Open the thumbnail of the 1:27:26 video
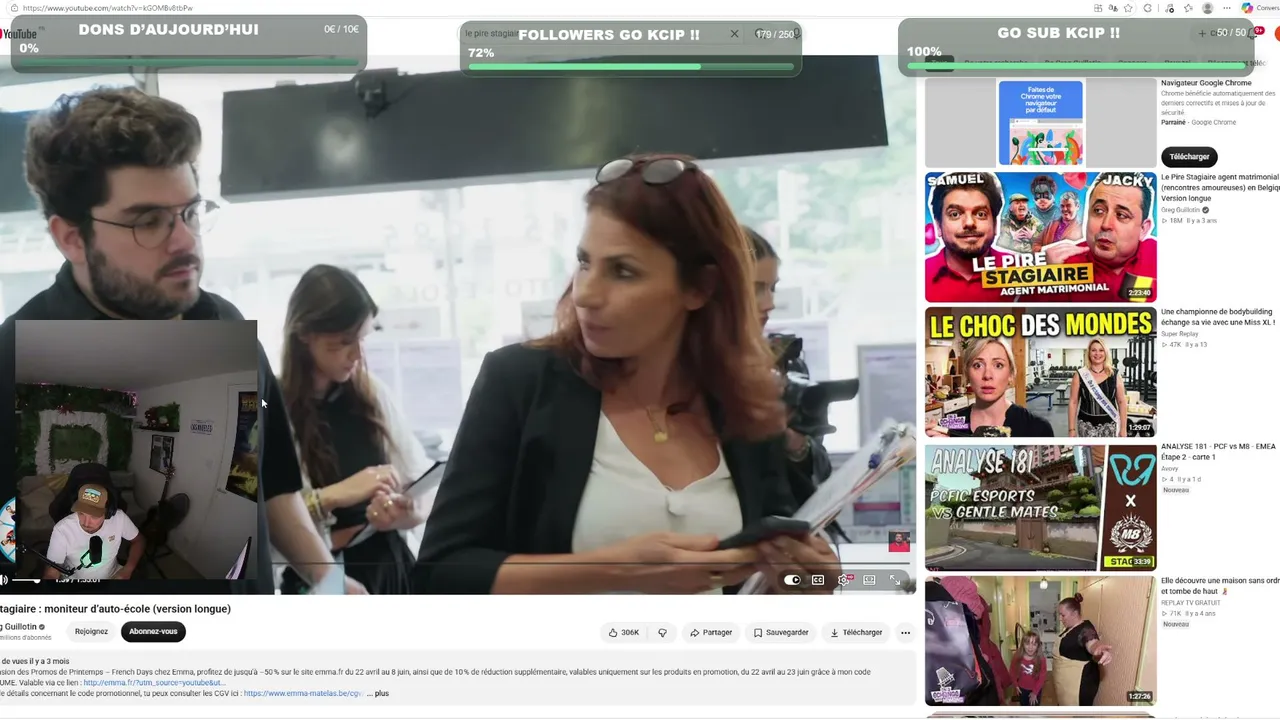The width and height of the screenshot is (1280, 720). pyautogui.click(x=1040, y=641)
